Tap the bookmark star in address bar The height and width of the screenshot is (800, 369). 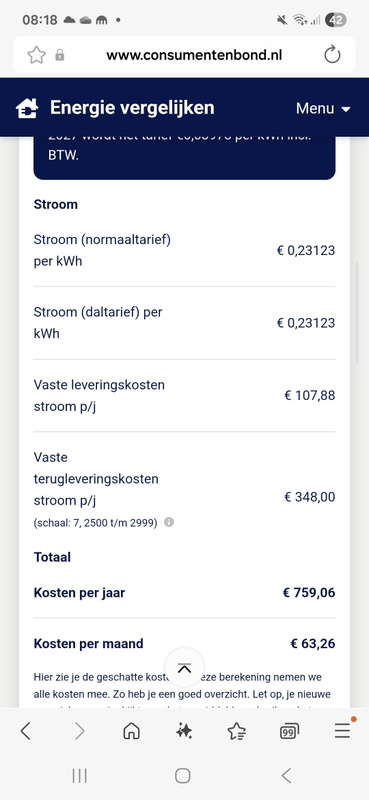[36, 55]
